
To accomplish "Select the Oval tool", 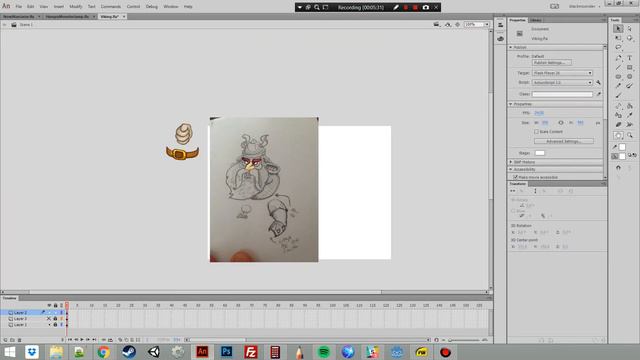I will pyautogui.click(x=618, y=77).
